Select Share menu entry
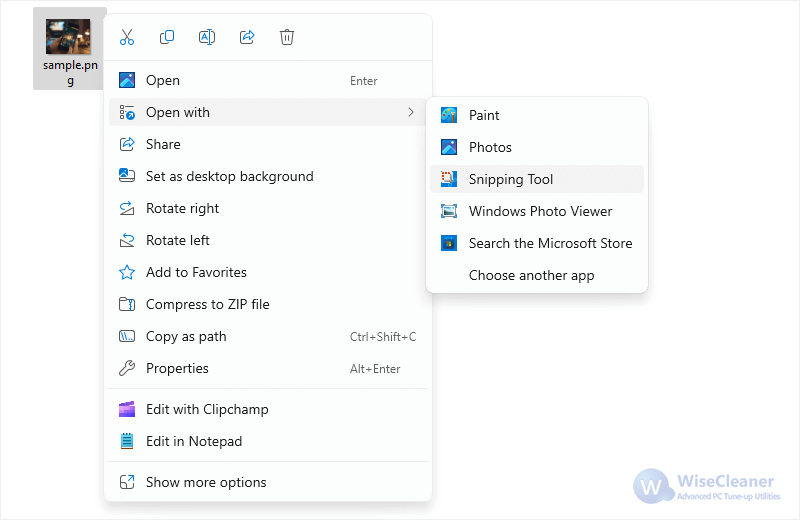This screenshot has height=520, width=800. tap(268, 144)
